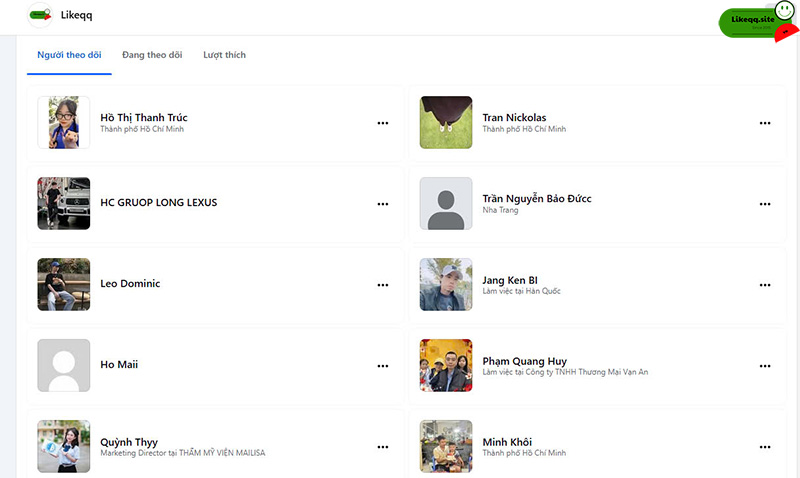The image size is (800, 478).
Task: Click the Likeqq logo icon at top left
Action: [x=40, y=15]
